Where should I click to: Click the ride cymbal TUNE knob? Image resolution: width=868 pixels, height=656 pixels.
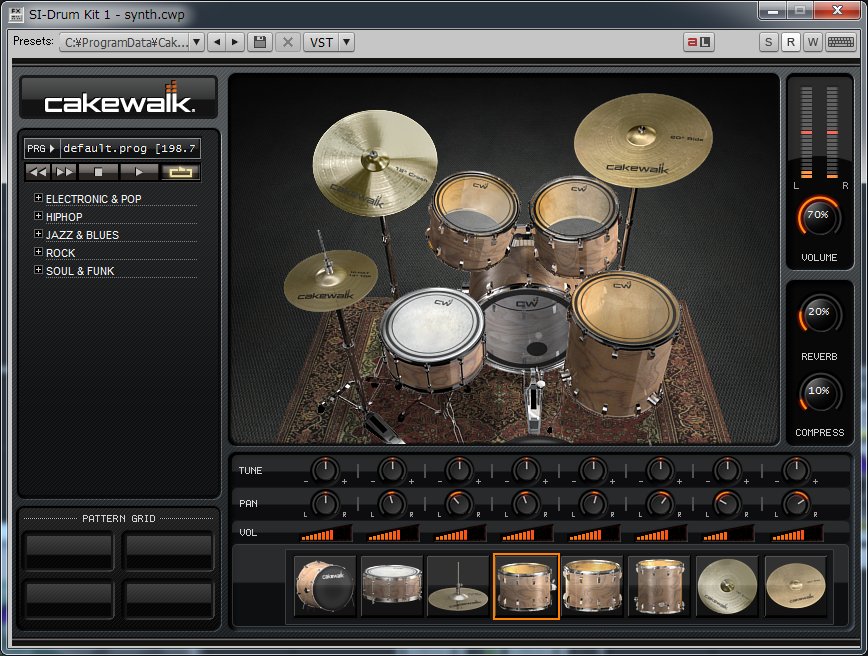[795, 471]
